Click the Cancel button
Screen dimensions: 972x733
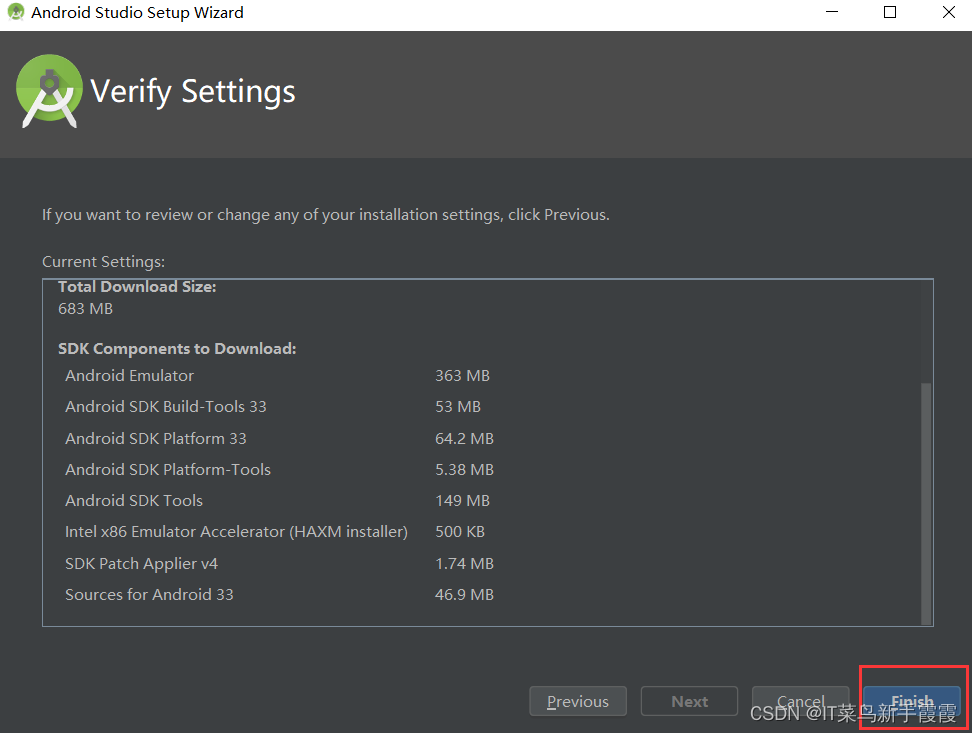800,701
